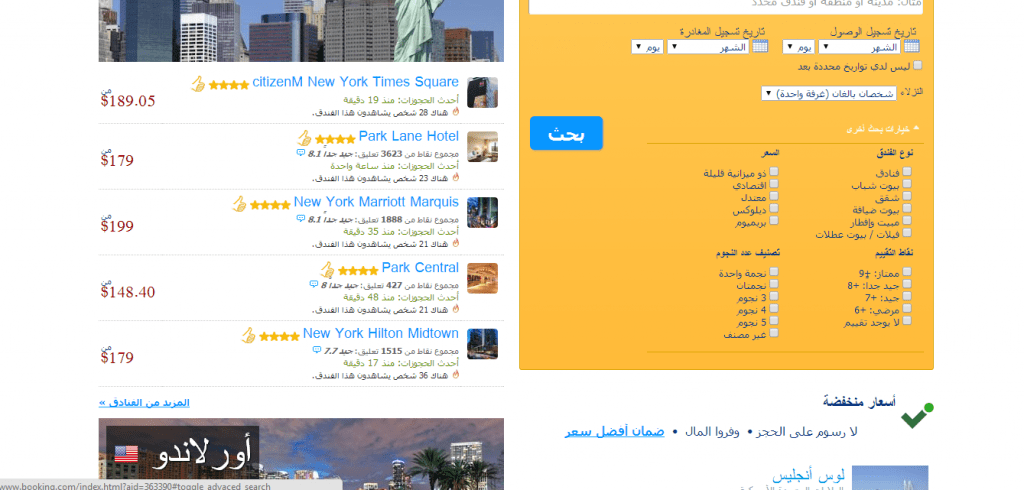The image size is (1024, 490).
Task: Tick the 'فنادق' hotel type checkbox
Action: [906, 172]
